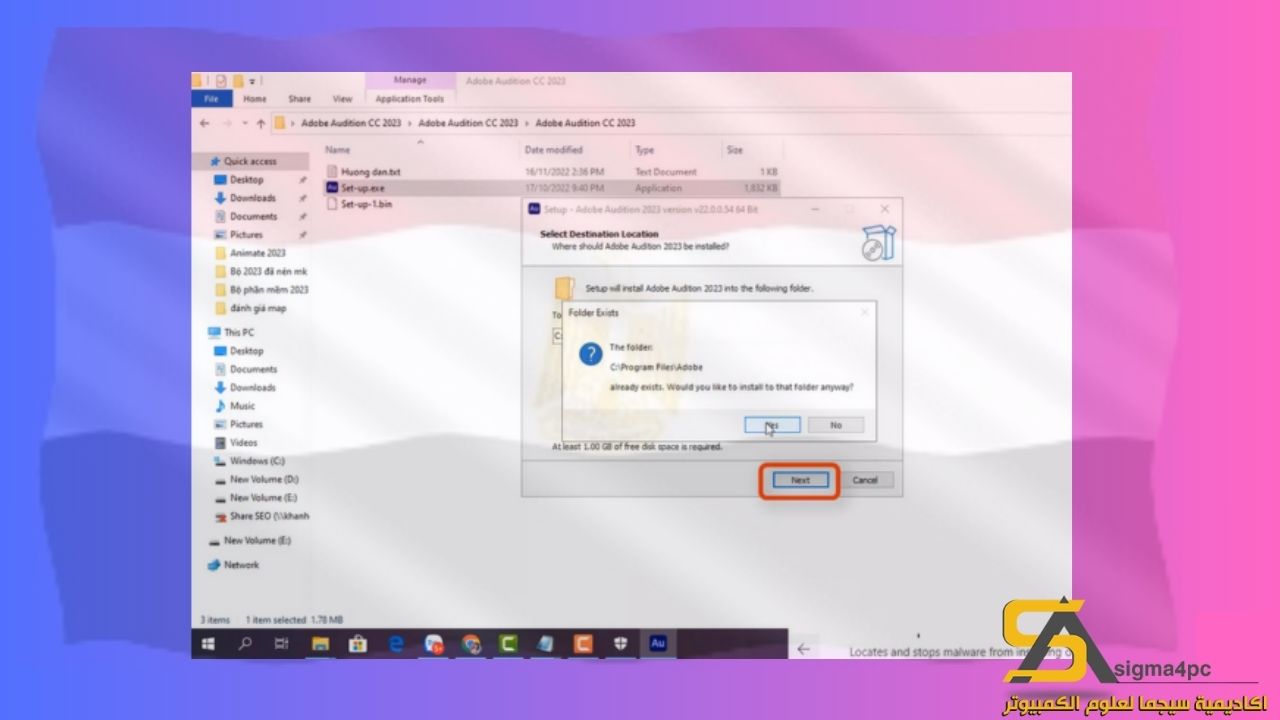Open Quick access in navigation pane

250,161
